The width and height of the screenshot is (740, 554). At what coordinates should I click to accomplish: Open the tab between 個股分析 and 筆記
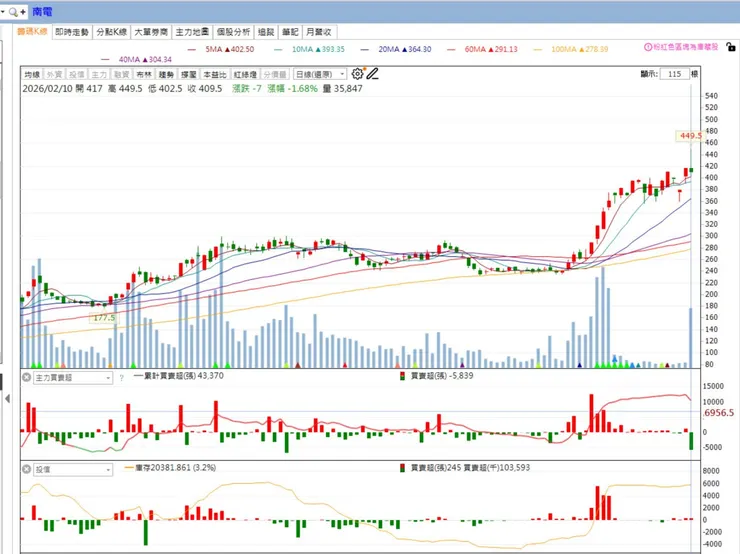pos(266,32)
